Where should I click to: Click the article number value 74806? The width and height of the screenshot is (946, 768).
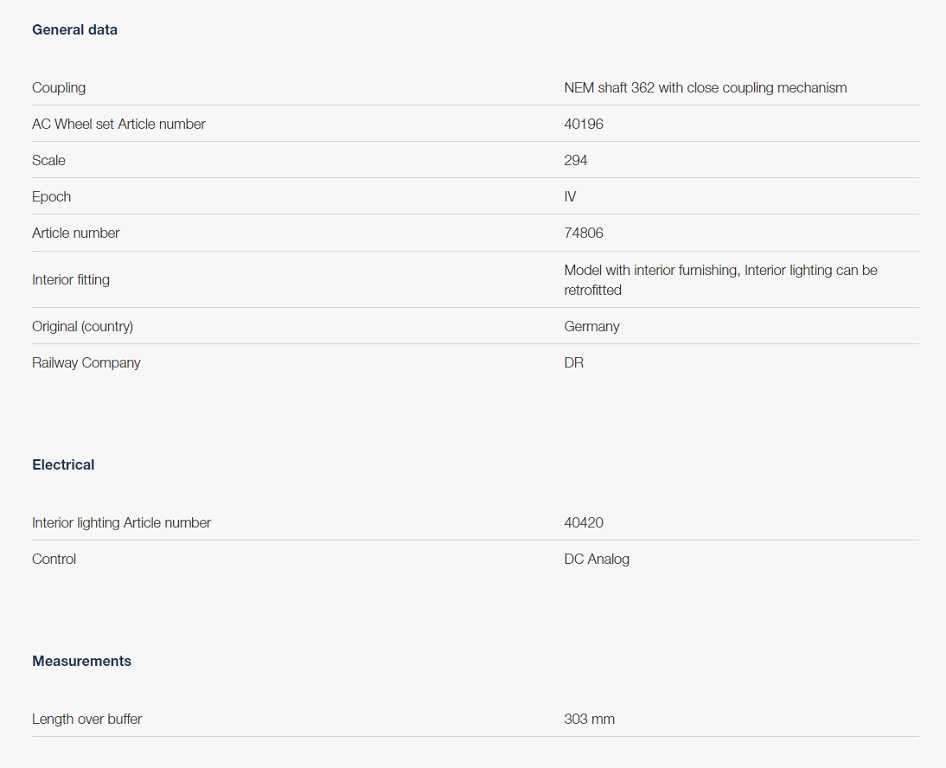584,233
